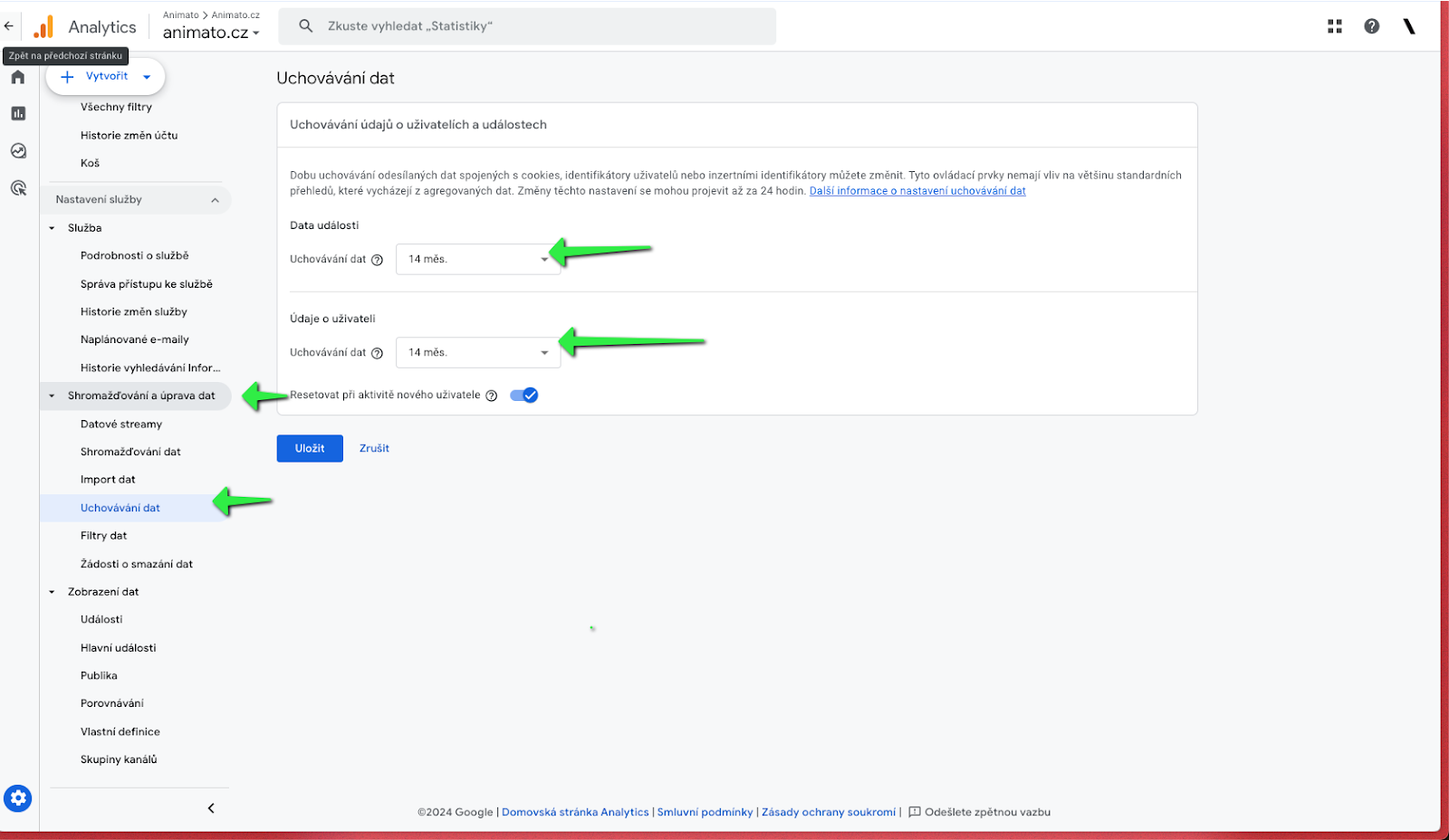Toggle Resetovat při aktivitě nového uživatele switch
The width and height of the screenshot is (1449, 840).
tap(524, 395)
